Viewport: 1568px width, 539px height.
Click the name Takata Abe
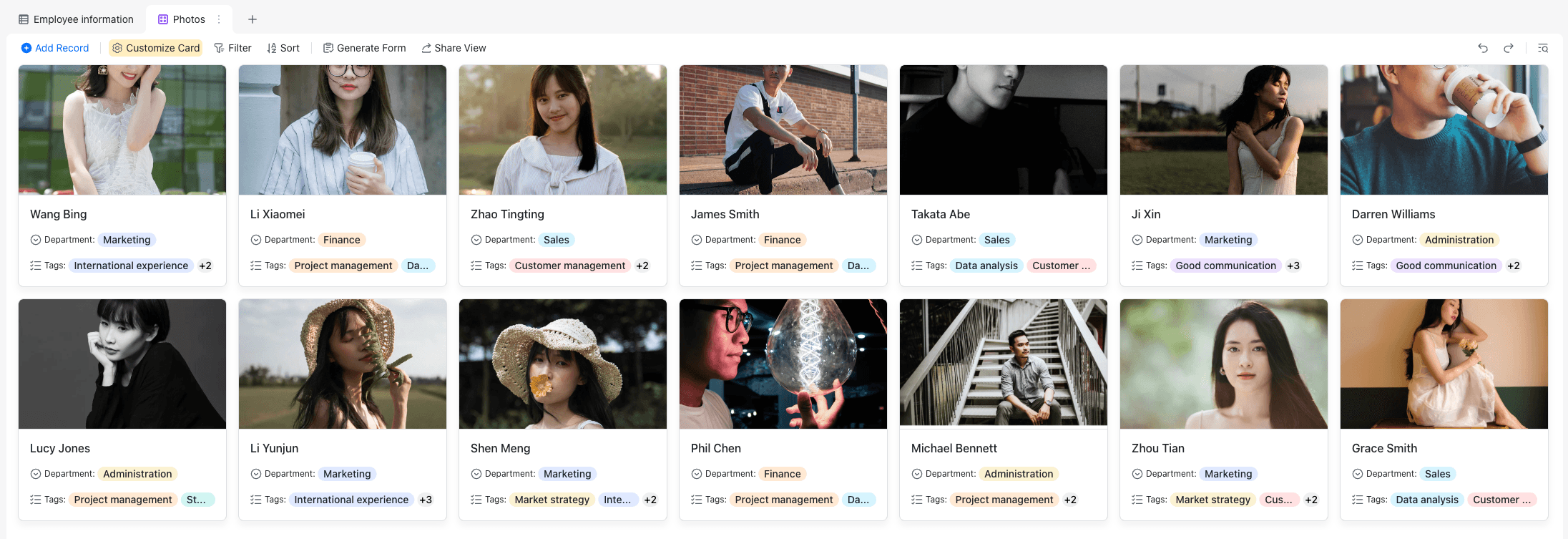pyautogui.click(x=941, y=214)
